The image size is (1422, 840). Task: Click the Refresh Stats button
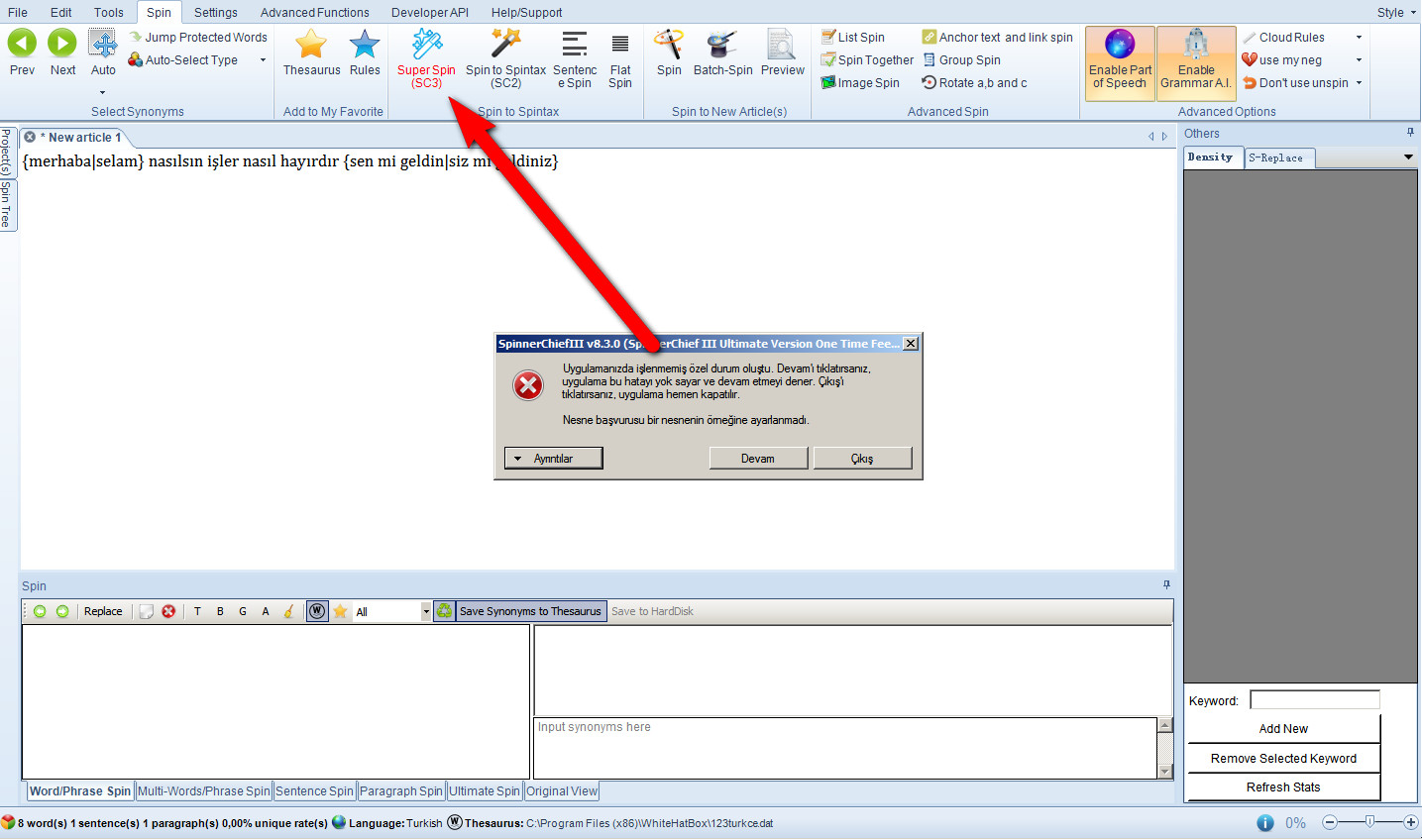1282,787
